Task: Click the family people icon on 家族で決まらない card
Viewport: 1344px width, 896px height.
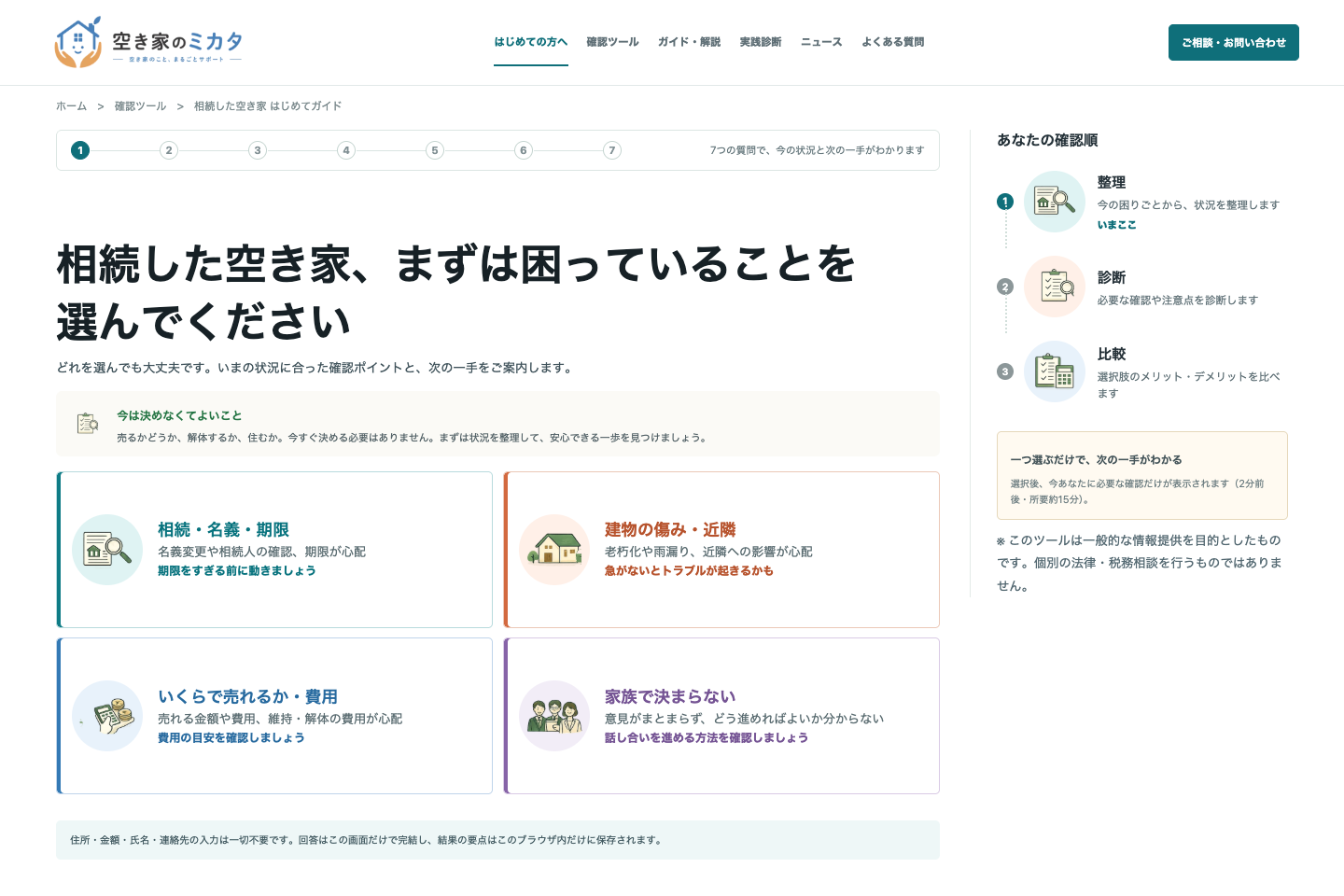Action: click(554, 716)
